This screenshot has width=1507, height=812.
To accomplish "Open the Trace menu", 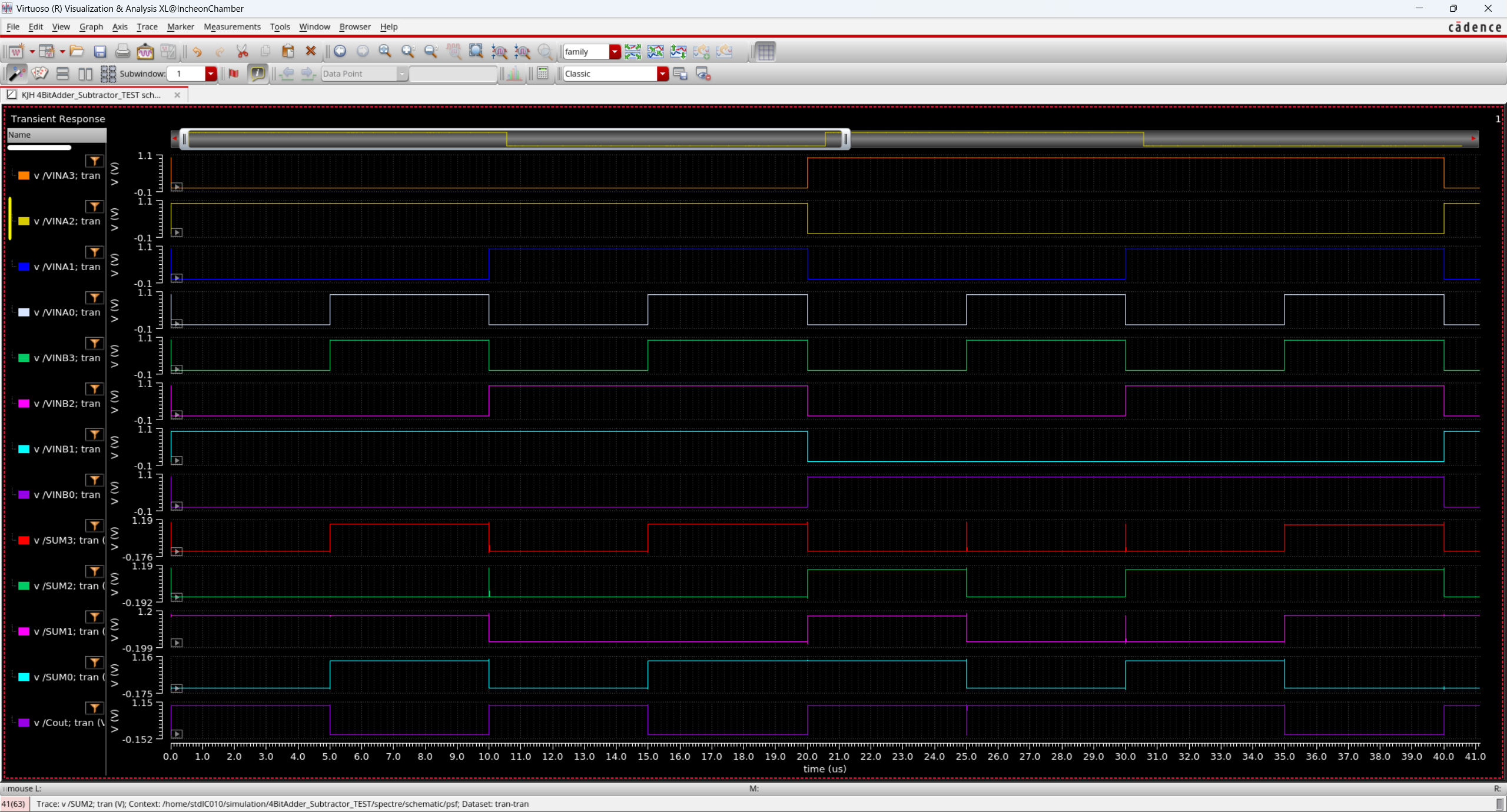I will pyautogui.click(x=147, y=26).
